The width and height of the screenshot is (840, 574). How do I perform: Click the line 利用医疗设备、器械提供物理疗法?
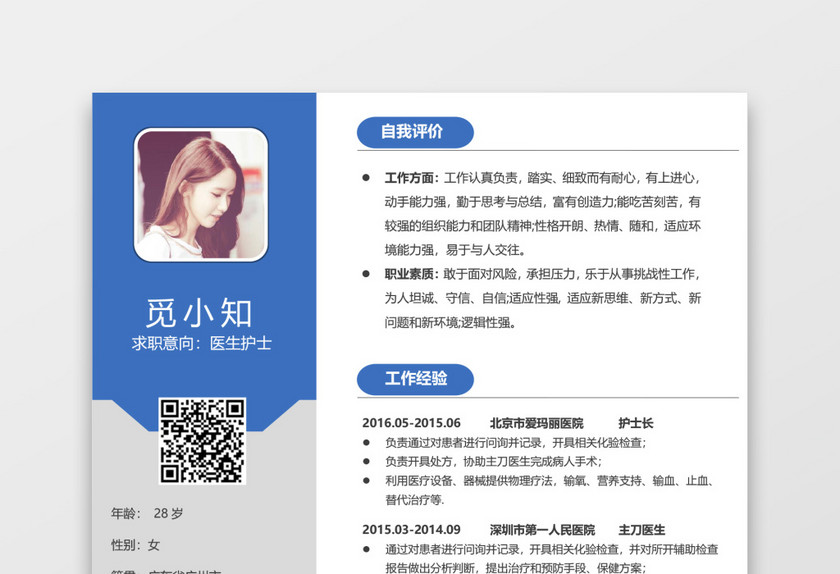point(550,481)
